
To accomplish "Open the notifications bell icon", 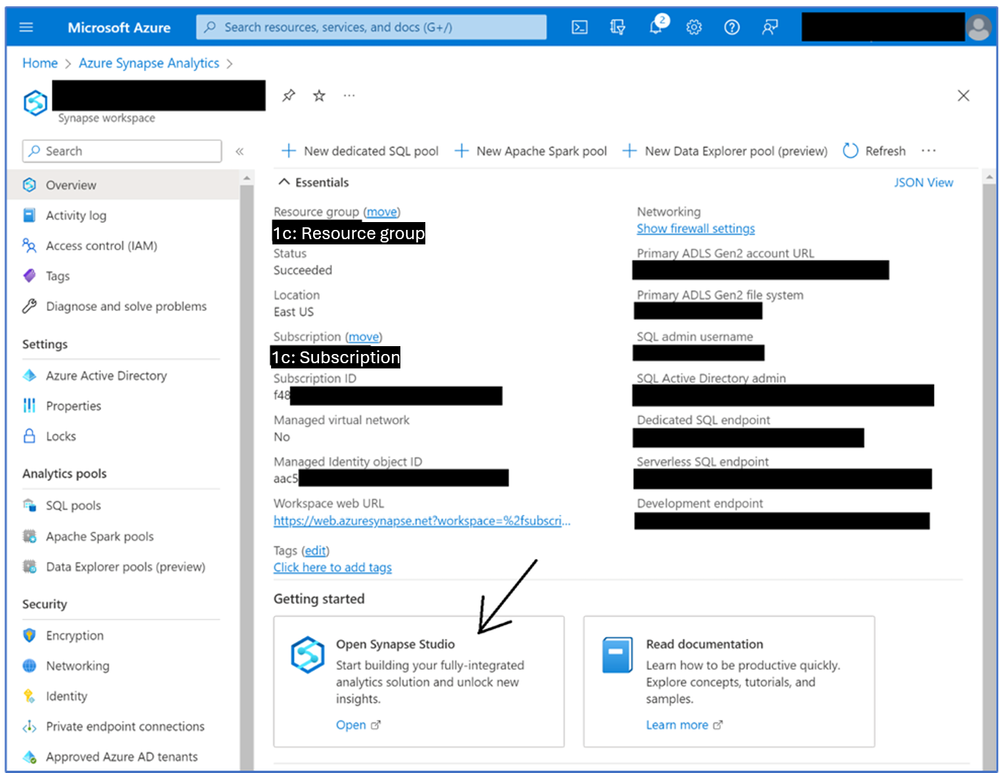I will point(657,26).
